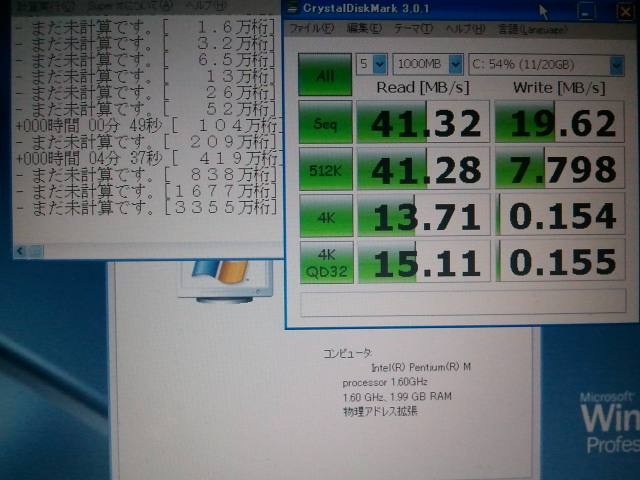Click the 104万桁 result row showing 49秒
The height and width of the screenshot is (480, 640).
[148, 125]
